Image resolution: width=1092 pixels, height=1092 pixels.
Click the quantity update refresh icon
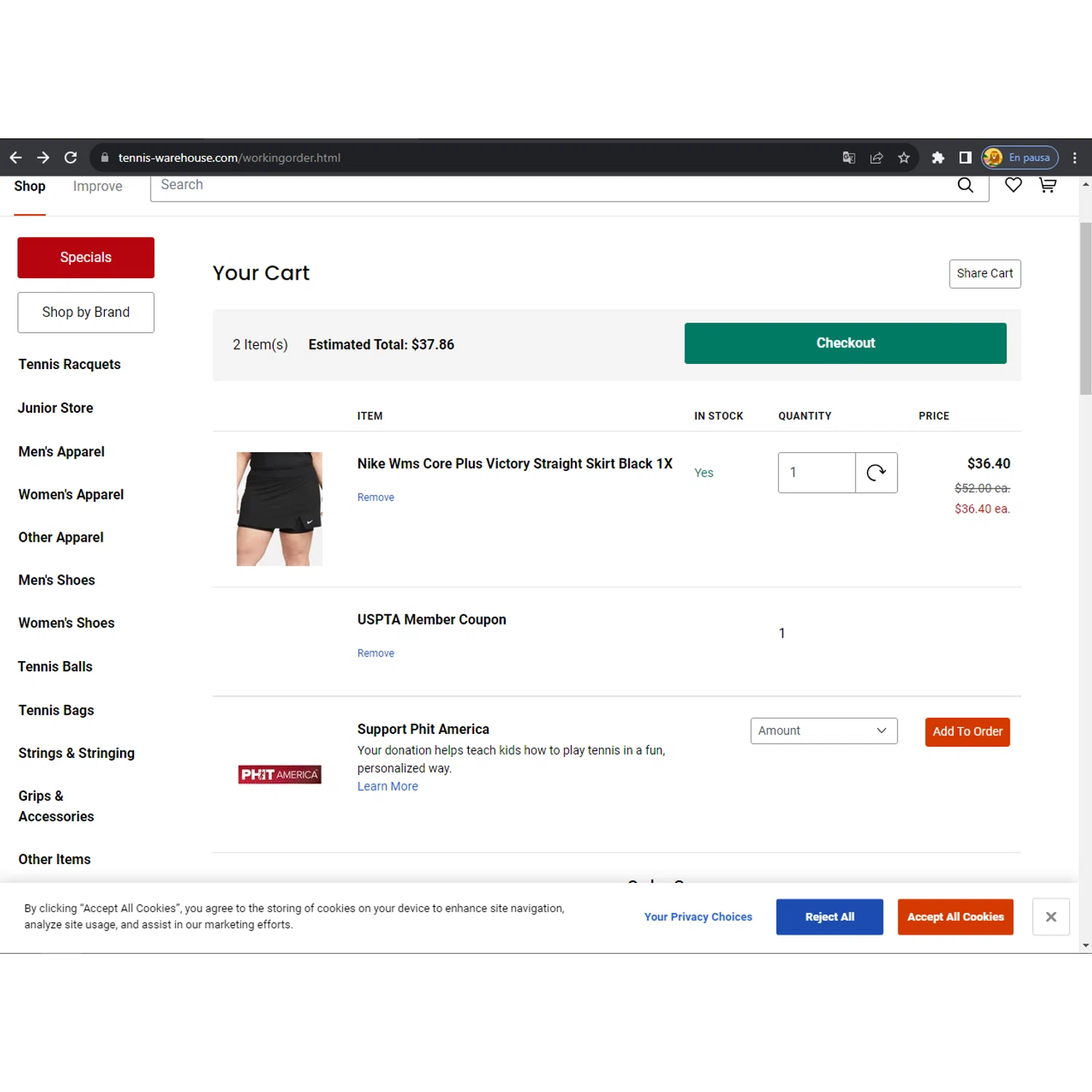877,472
